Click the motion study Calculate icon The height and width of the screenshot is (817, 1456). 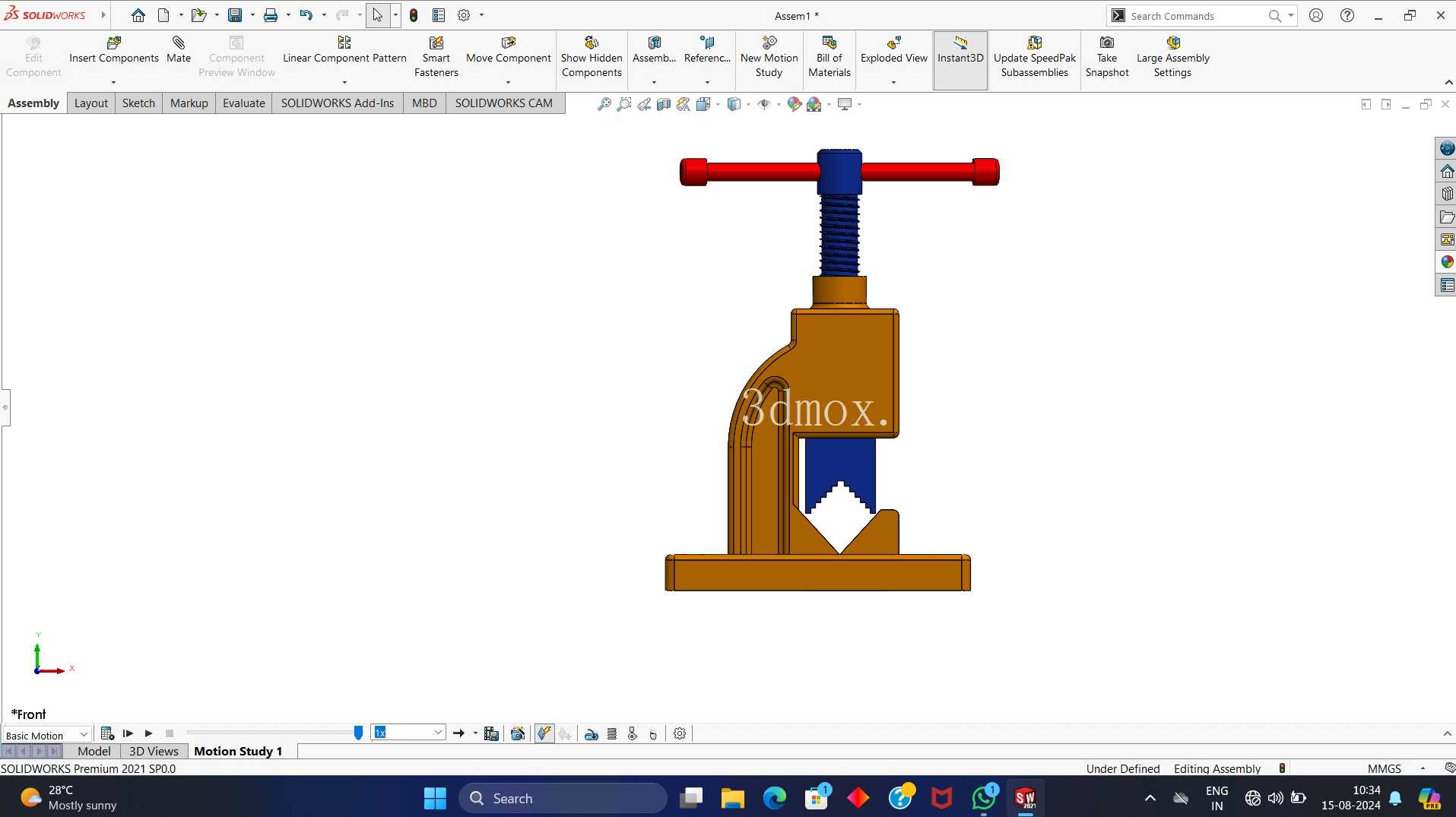click(x=107, y=733)
